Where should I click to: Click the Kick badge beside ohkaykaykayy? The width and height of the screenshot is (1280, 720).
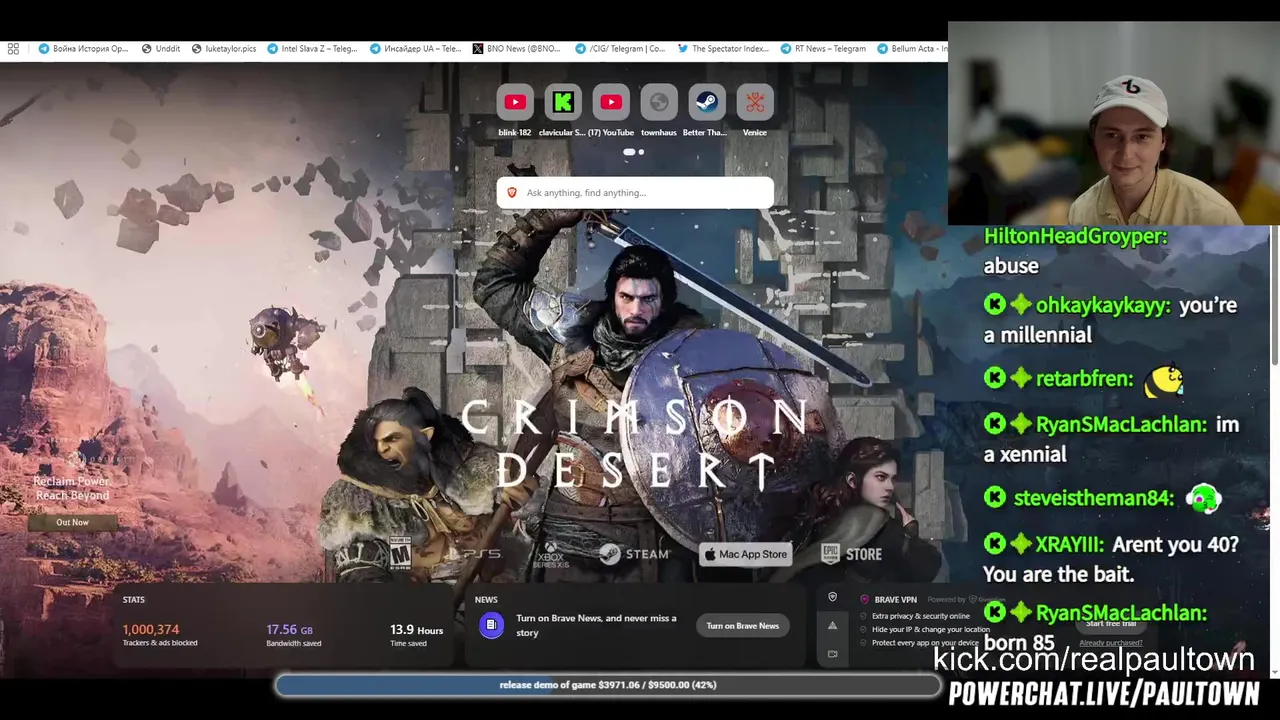[x=994, y=305]
